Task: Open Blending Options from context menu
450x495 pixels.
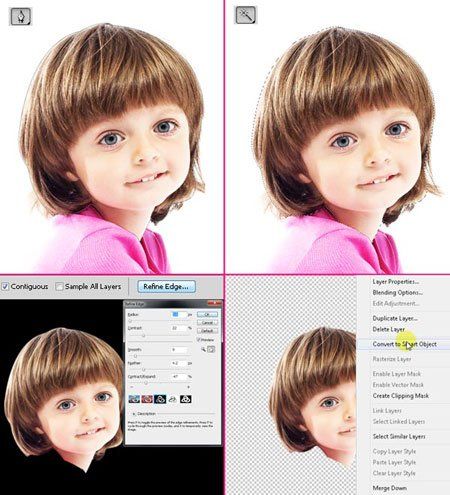Action: (398, 292)
